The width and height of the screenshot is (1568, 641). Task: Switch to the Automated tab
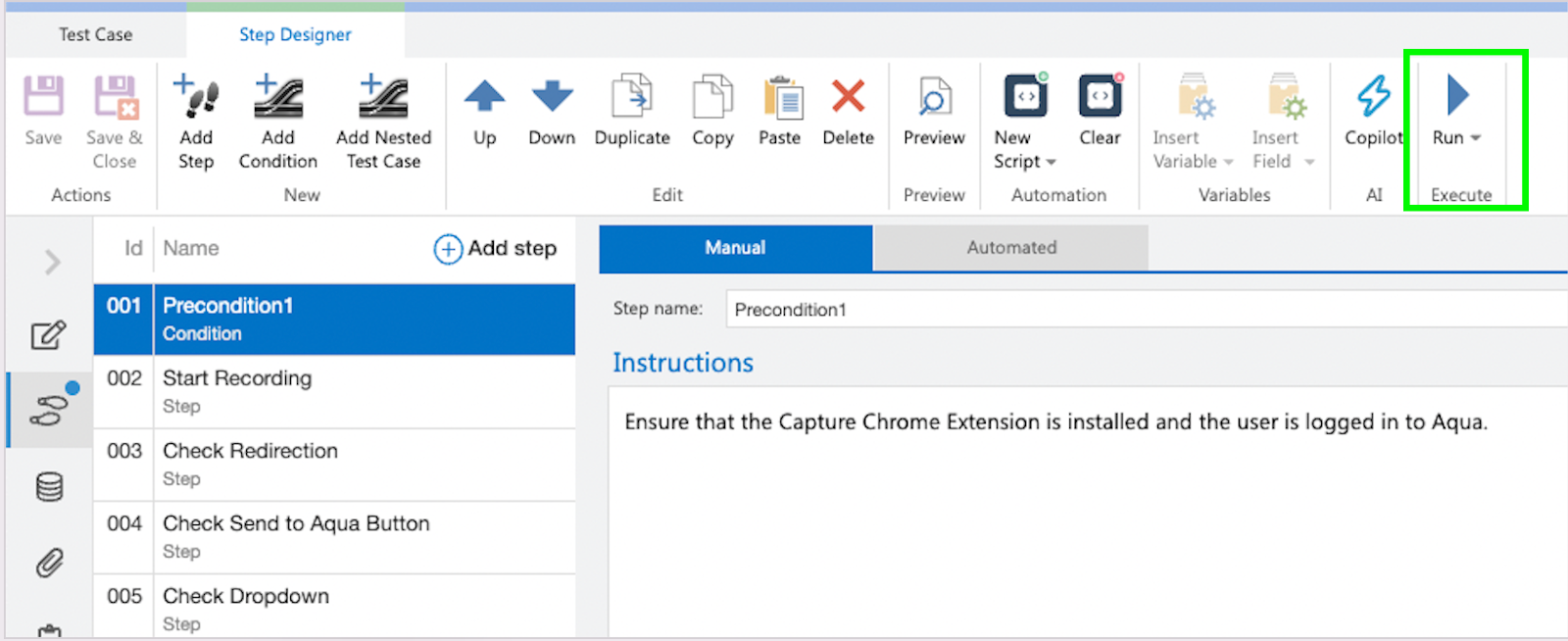[x=1010, y=248]
